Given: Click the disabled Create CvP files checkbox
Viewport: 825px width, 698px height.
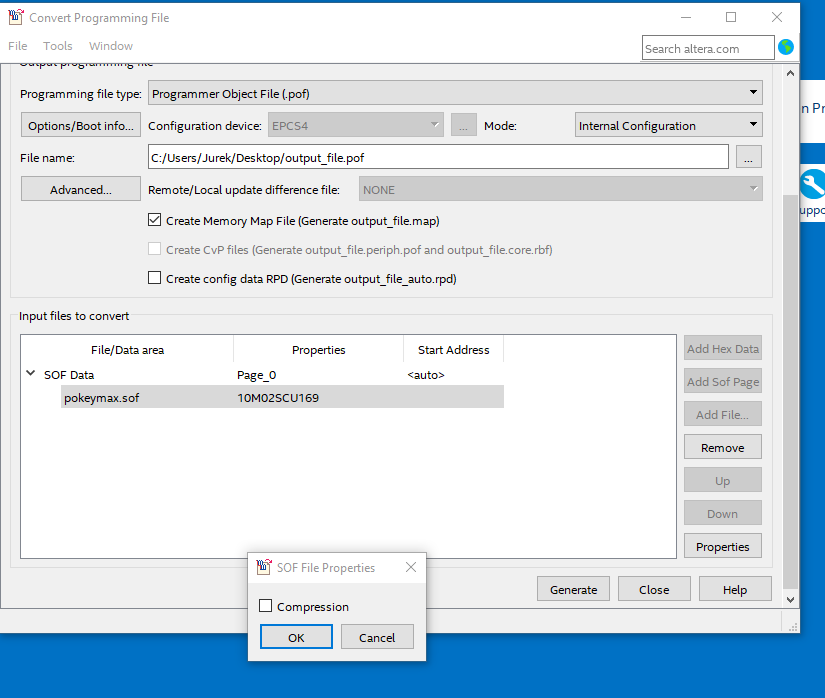Looking at the screenshot, I should pos(154,249).
